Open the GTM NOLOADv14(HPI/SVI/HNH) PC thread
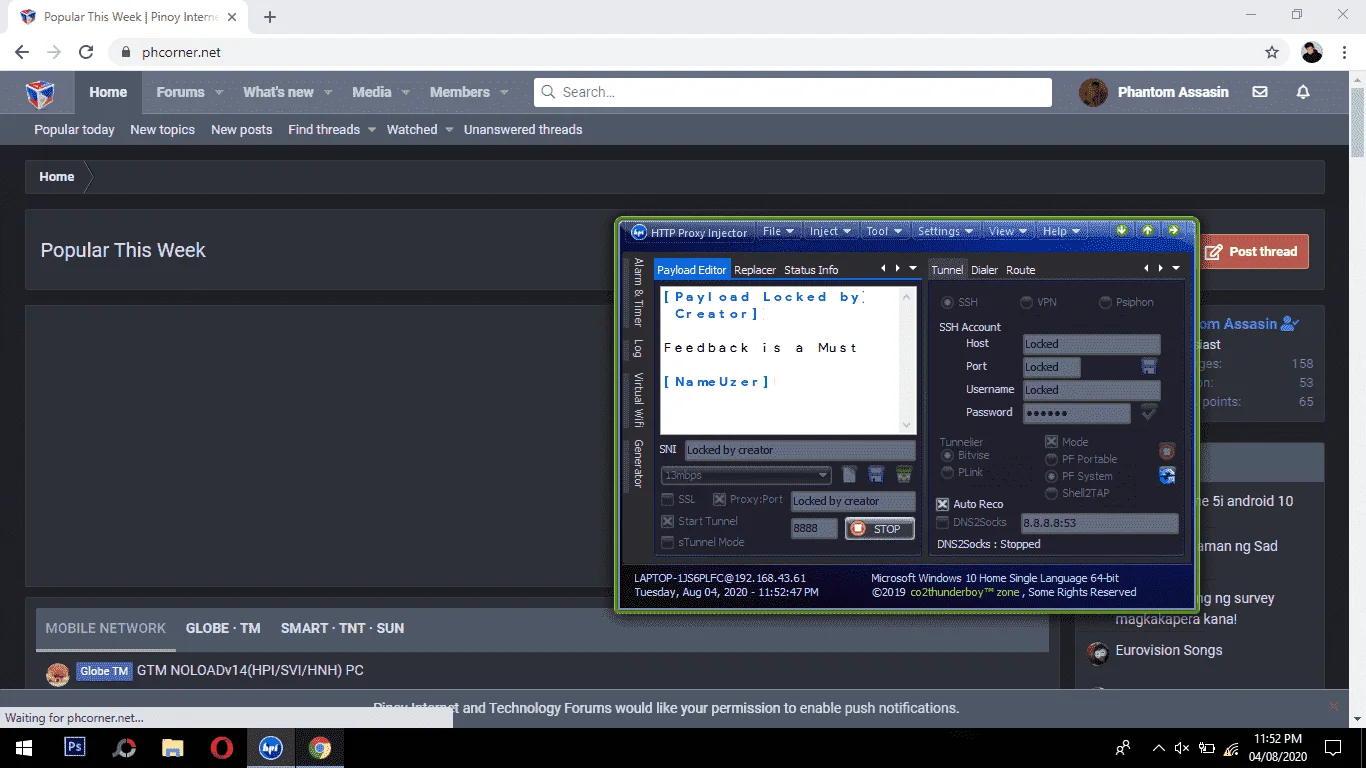This screenshot has height=768, width=1366. (x=250, y=670)
